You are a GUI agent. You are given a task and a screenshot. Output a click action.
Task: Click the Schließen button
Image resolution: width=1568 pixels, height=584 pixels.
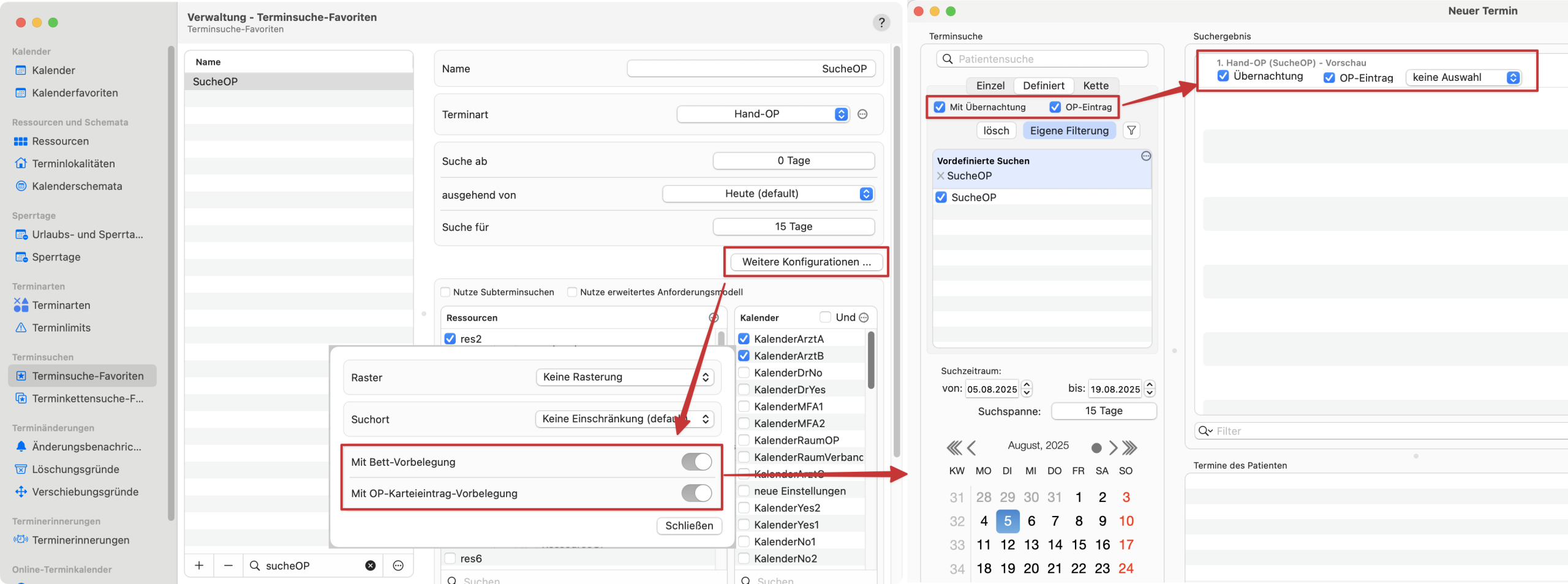point(689,526)
